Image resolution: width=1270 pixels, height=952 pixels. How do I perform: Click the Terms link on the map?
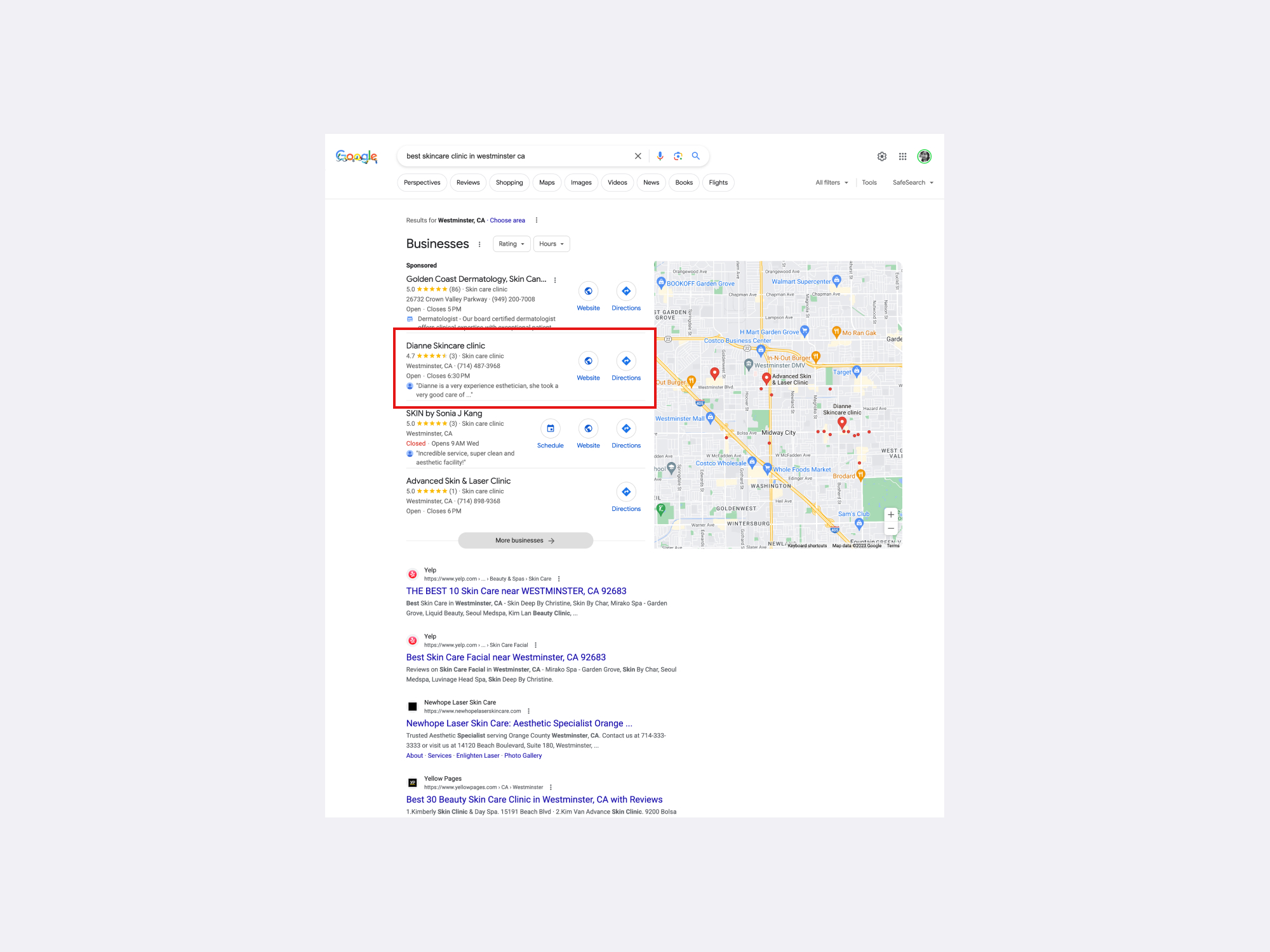(893, 546)
